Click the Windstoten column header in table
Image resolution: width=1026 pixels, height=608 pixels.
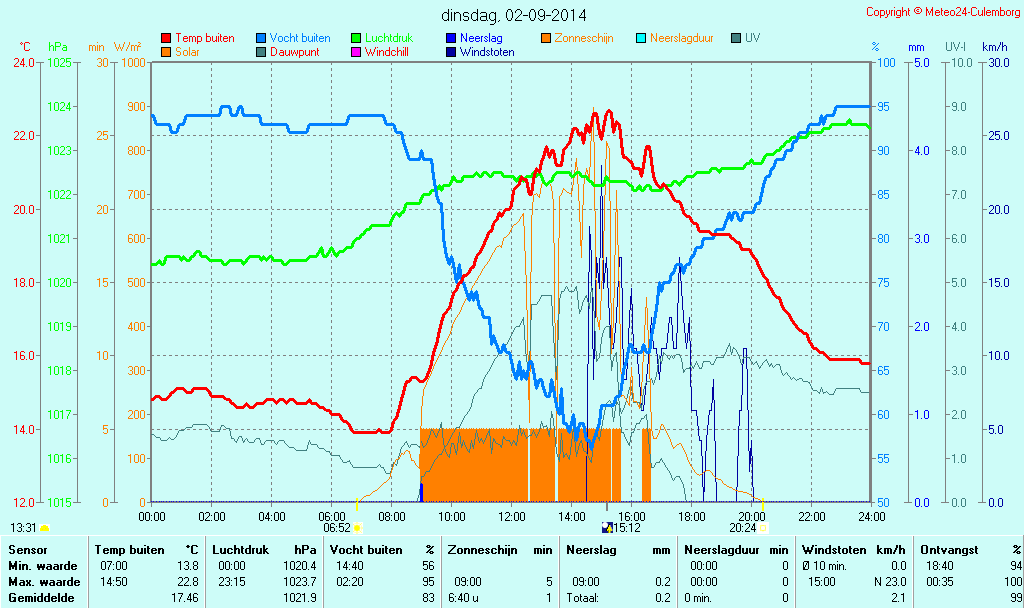coord(833,550)
